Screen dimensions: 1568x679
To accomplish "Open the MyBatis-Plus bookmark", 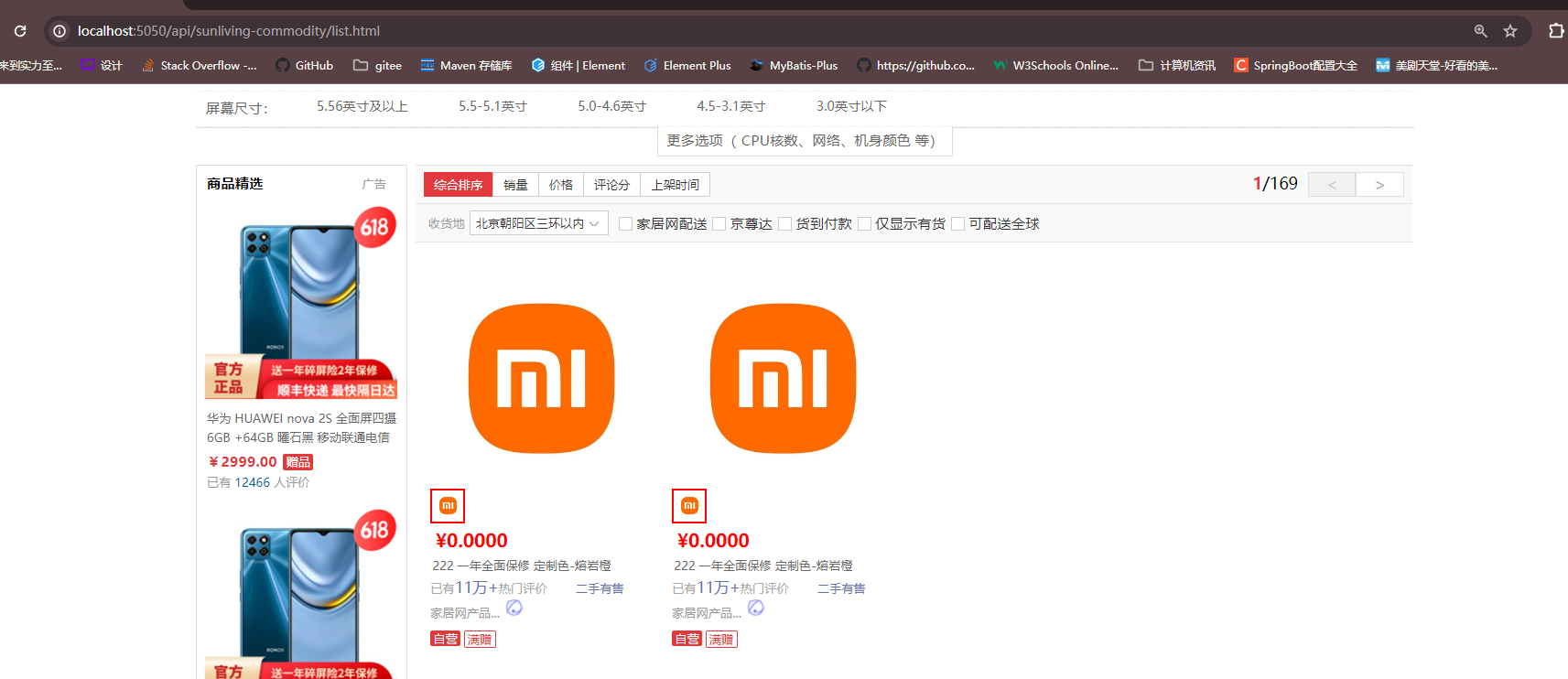I will point(794,65).
